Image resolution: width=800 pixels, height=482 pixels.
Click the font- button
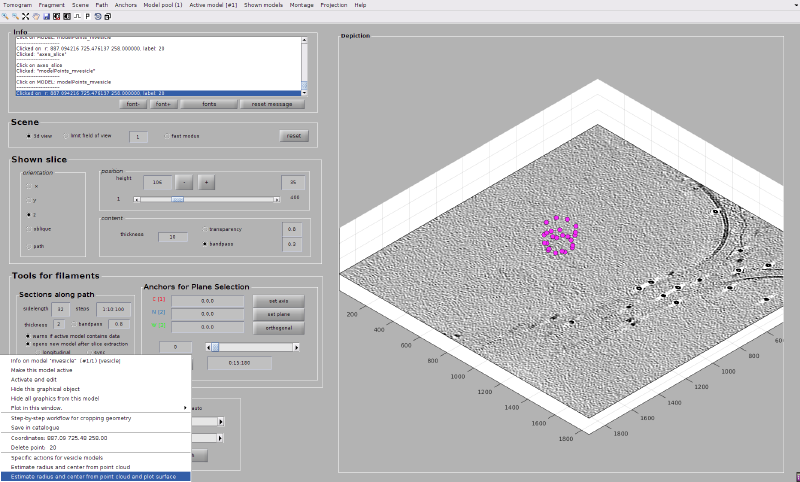click(x=133, y=104)
